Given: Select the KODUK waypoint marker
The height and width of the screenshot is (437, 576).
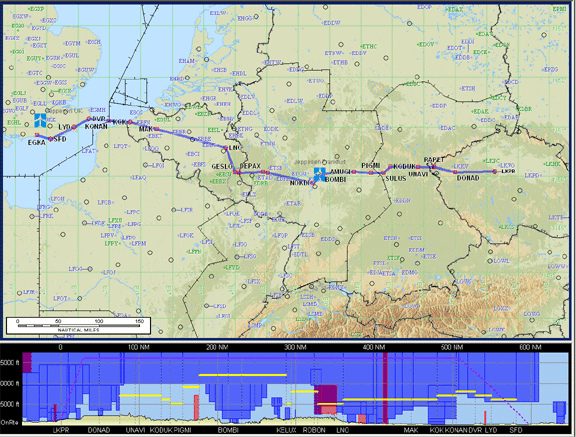Looking at the screenshot, I should point(390,166).
